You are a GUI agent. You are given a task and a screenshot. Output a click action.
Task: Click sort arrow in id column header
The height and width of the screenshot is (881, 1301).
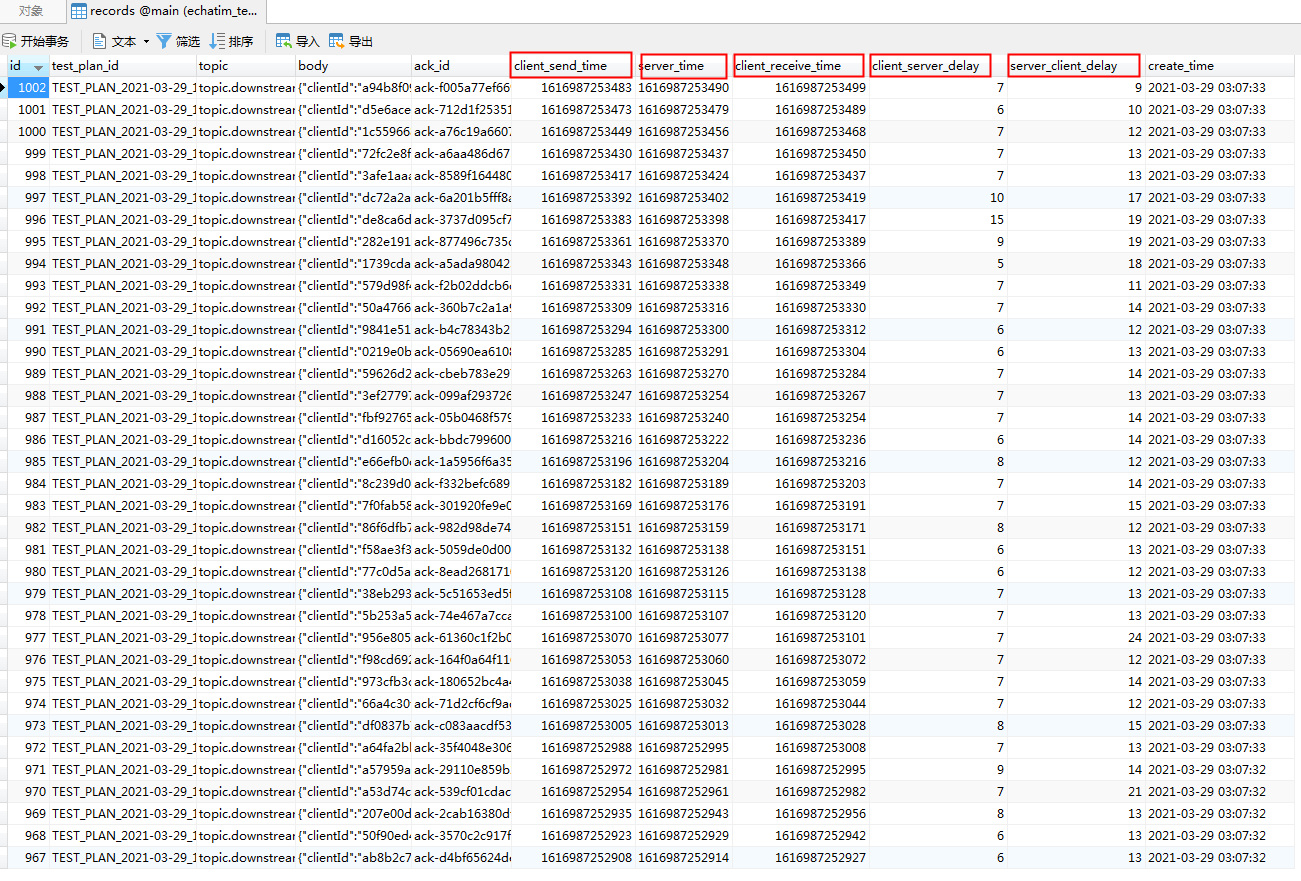click(x=38, y=67)
